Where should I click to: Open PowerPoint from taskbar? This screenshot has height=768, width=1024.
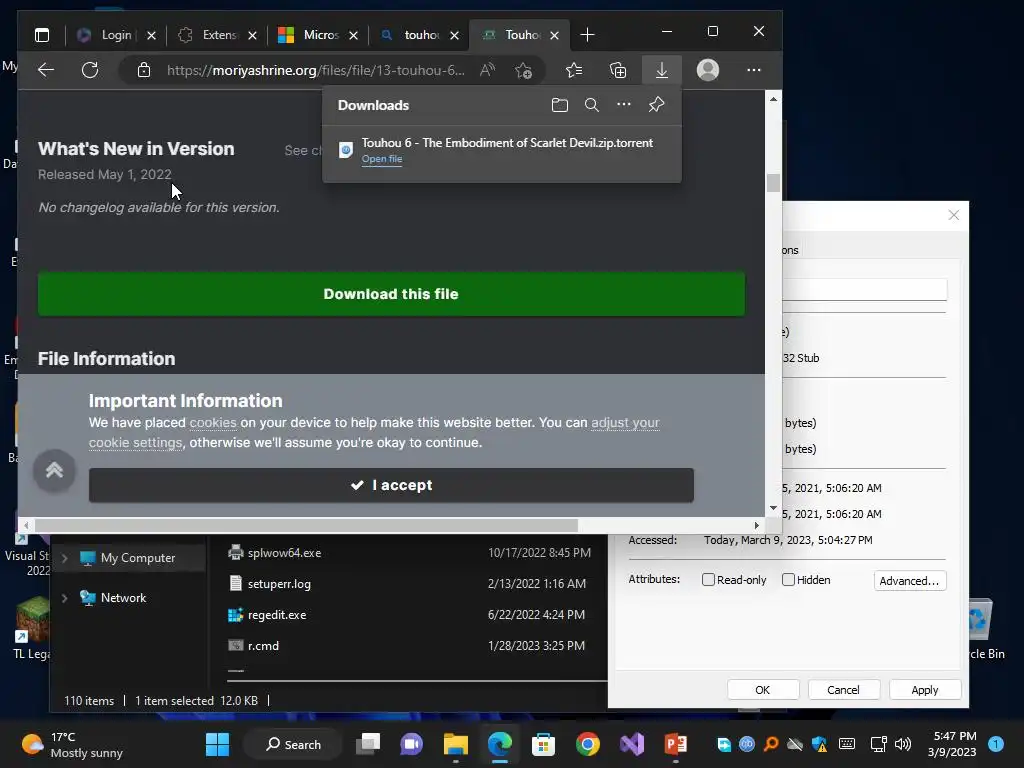tap(675, 744)
